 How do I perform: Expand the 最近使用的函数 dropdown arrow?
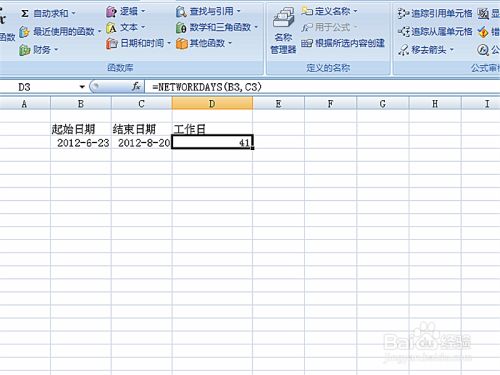coord(99,32)
